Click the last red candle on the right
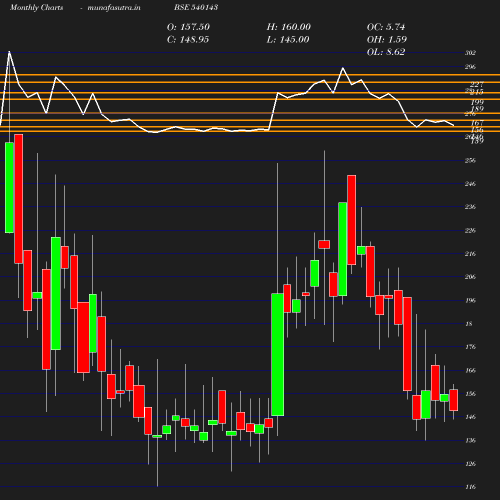 point(453,400)
